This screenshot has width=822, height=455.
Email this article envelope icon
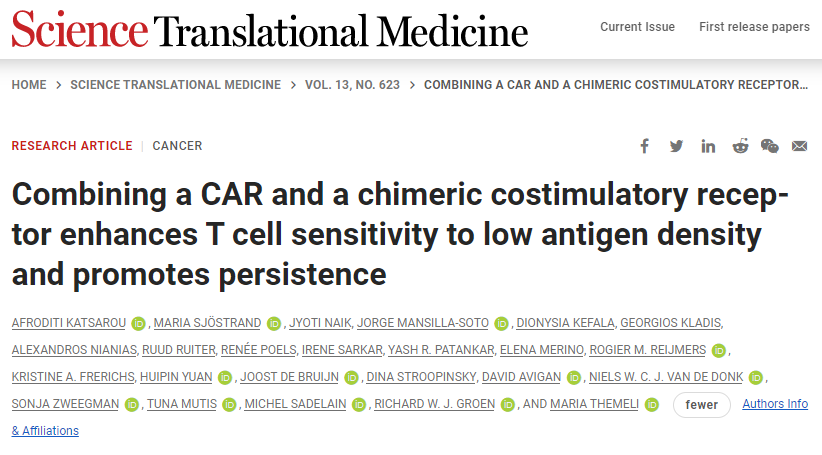point(799,146)
